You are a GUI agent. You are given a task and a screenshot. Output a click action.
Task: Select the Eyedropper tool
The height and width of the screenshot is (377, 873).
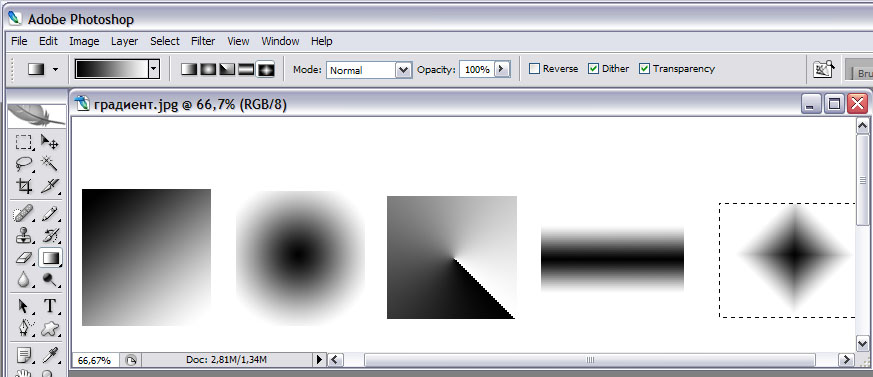[50, 355]
